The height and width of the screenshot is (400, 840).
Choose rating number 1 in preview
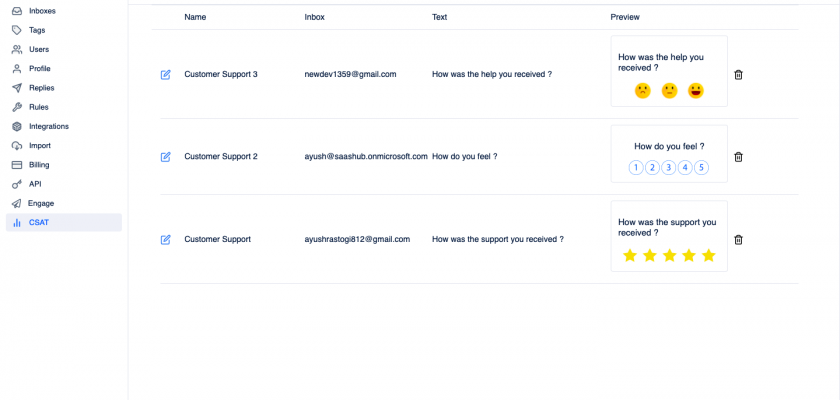(636, 167)
